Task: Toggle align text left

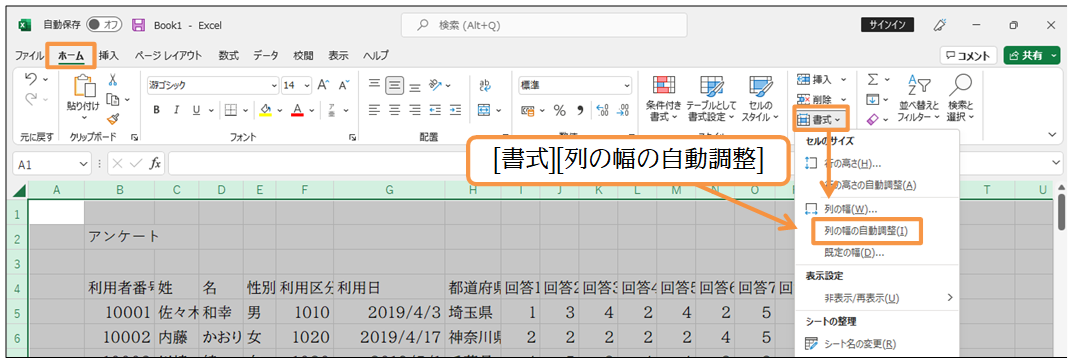Action: [x=374, y=110]
